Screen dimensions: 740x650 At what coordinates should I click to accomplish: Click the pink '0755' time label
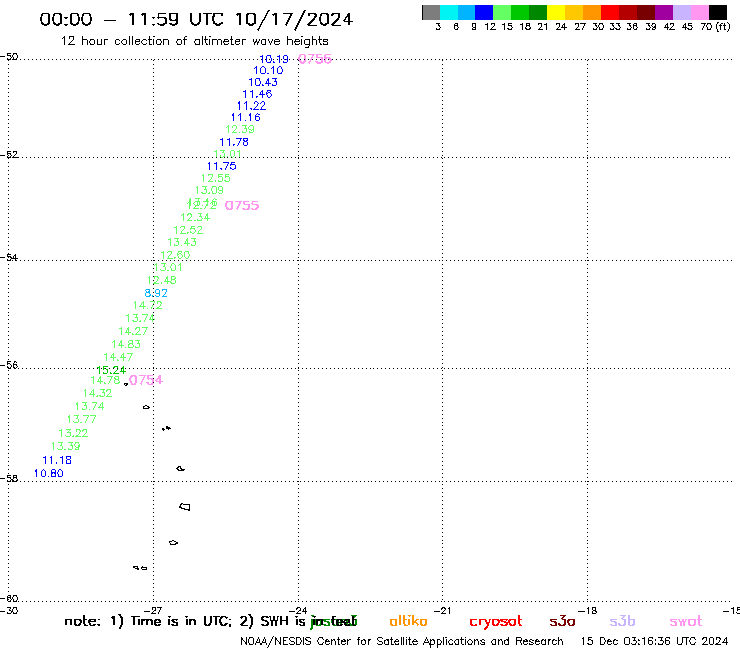(x=242, y=205)
